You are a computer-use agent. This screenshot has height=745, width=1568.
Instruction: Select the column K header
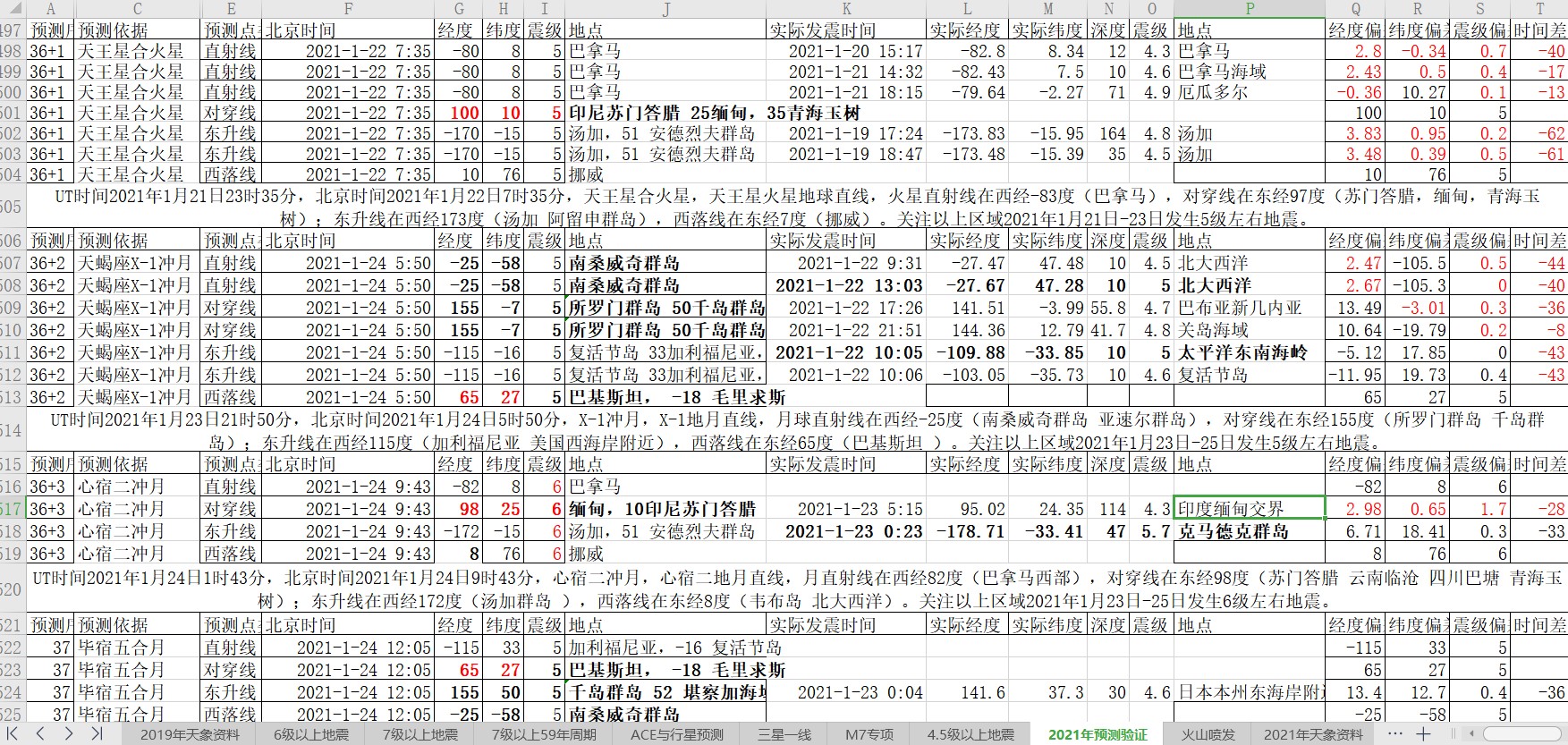pyautogui.click(x=846, y=9)
